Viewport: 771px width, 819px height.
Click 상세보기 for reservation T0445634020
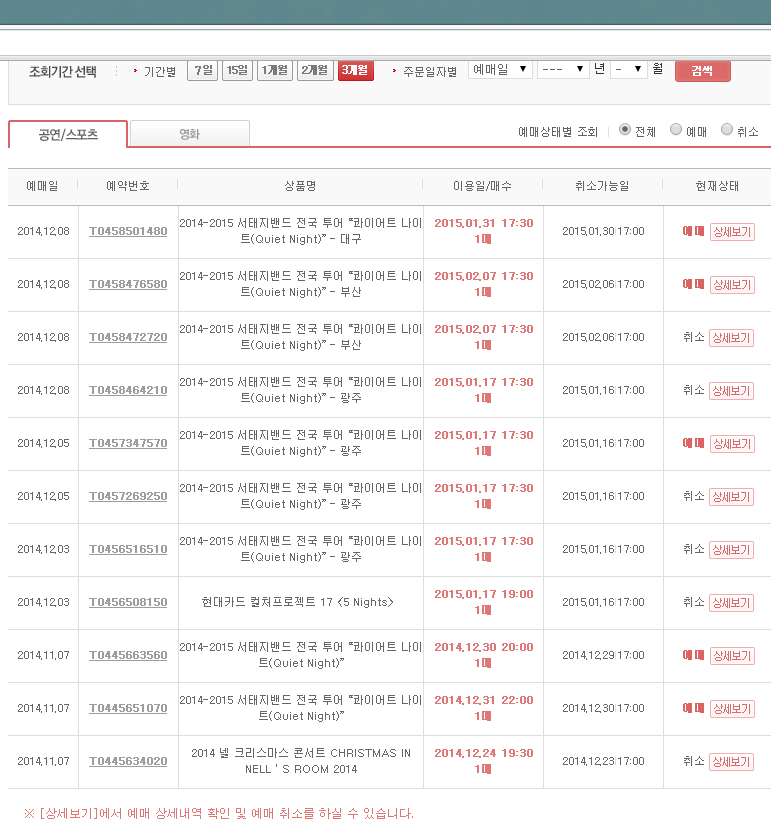731,762
